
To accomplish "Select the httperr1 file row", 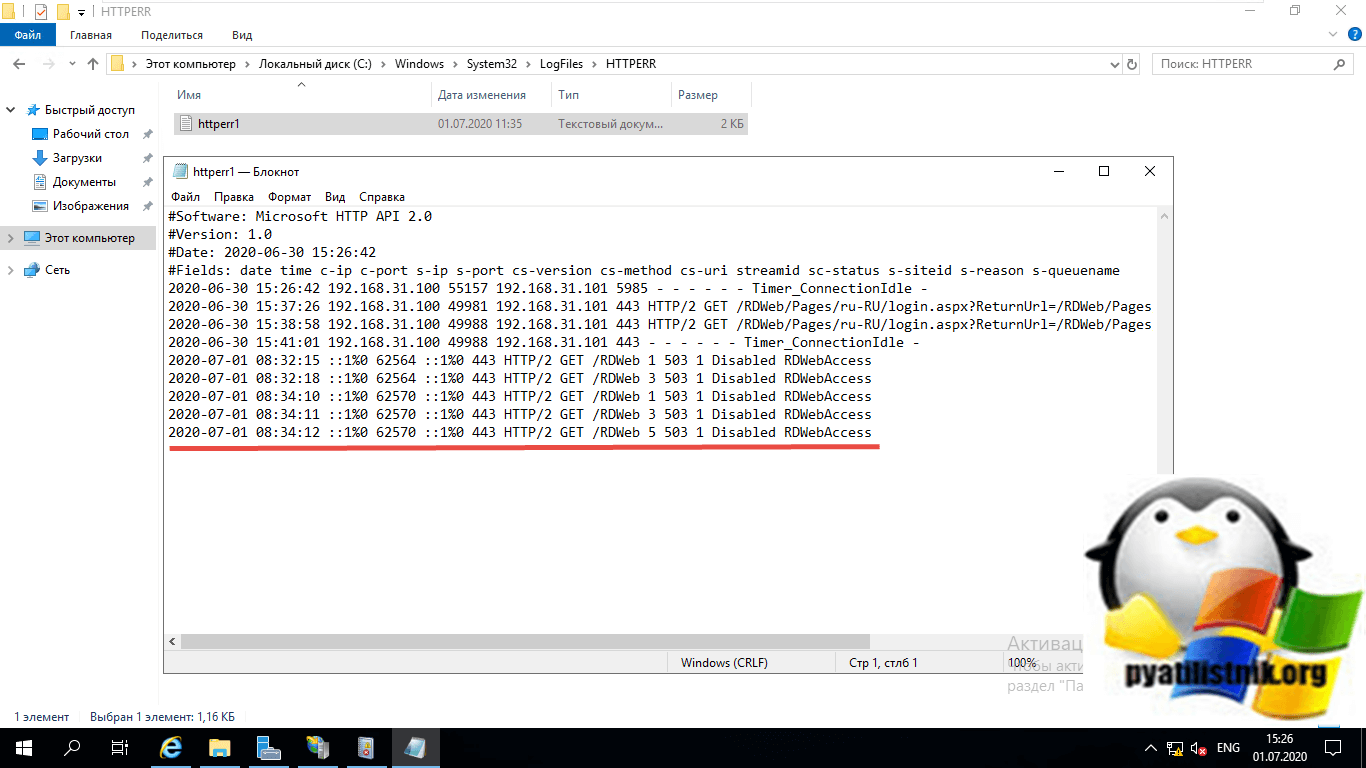I will (460, 124).
